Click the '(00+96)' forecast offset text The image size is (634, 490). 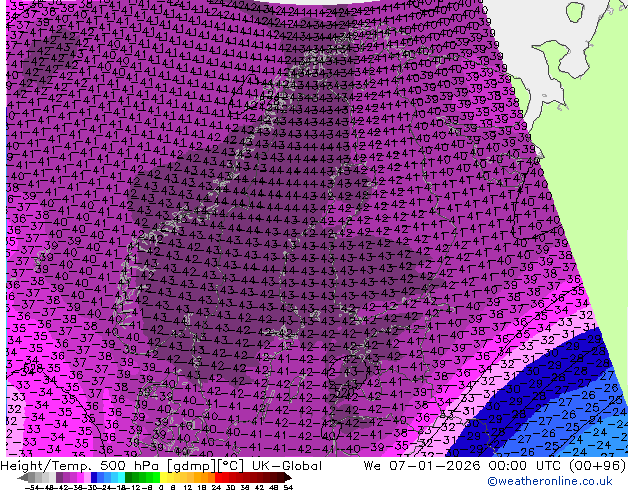598,466
